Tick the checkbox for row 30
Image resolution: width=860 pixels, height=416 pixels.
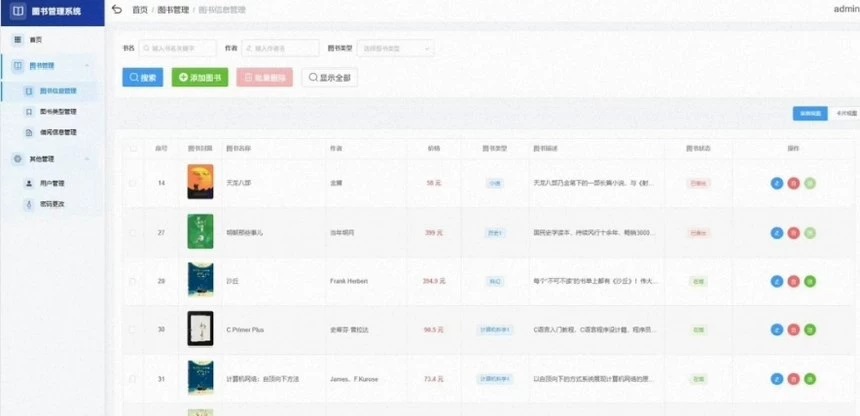tap(133, 330)
